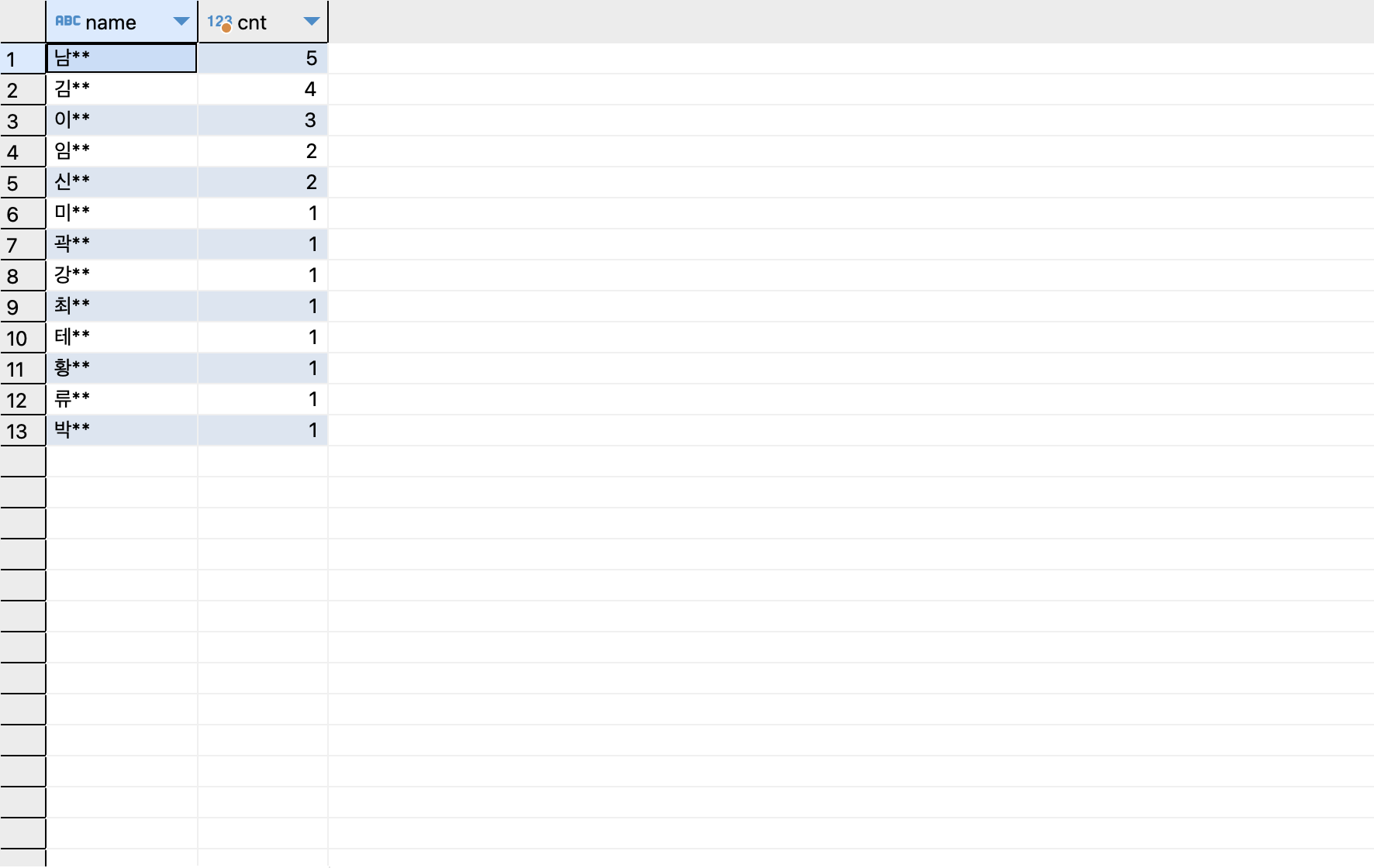
Task: Select the name cell 박**
Action: 122,430
